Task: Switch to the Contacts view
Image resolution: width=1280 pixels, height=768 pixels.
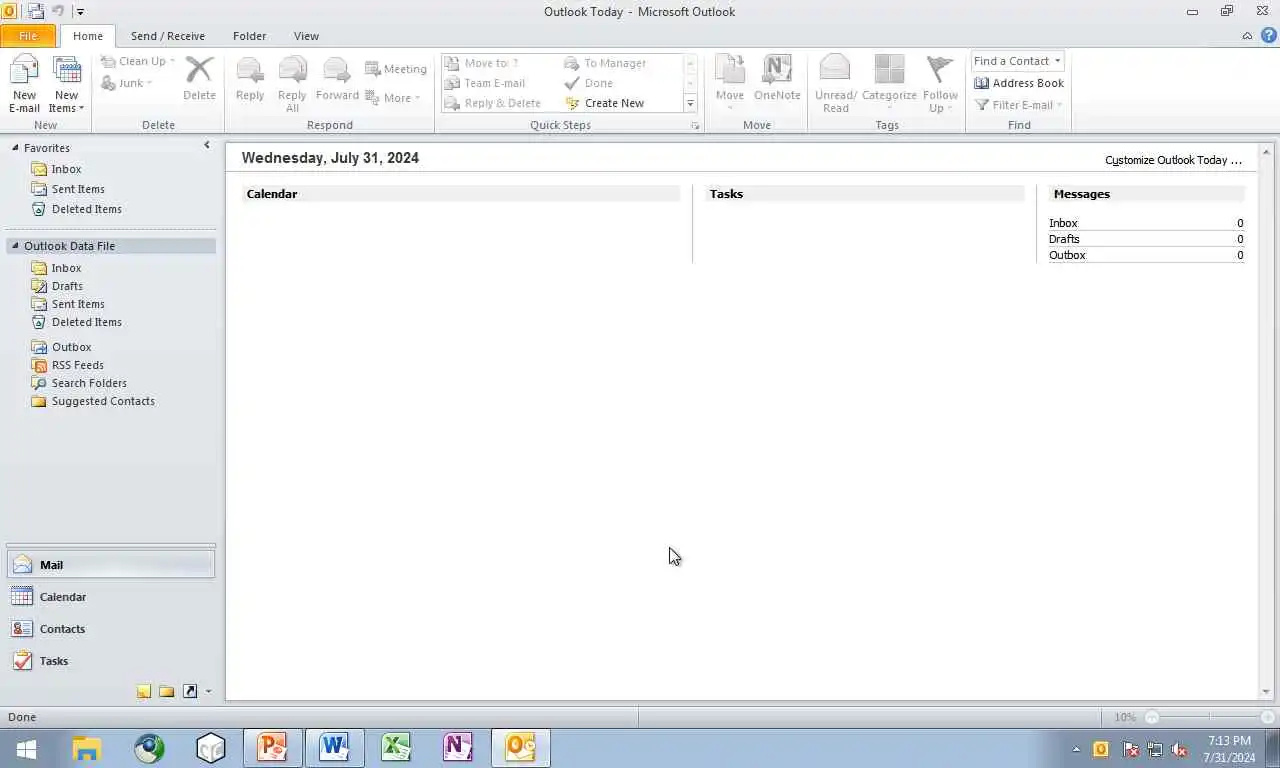Action: coord(110,629)
